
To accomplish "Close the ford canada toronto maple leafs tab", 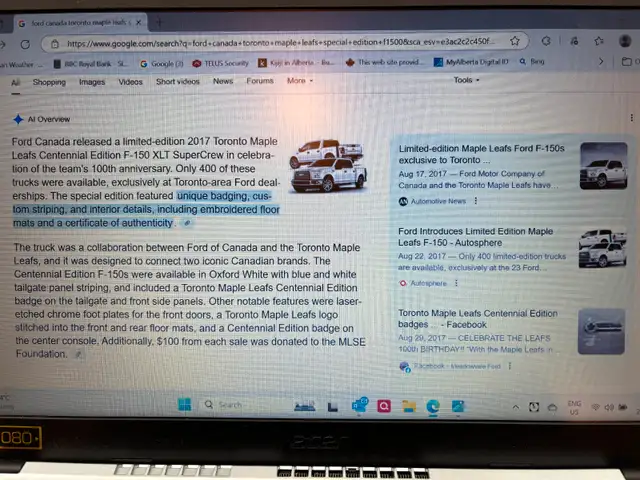I will point(138,22).
